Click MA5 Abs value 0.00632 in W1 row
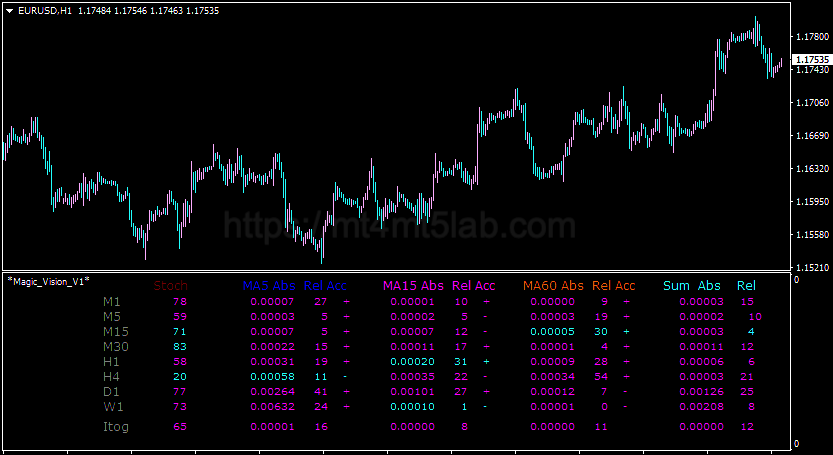 click(273, 407)
